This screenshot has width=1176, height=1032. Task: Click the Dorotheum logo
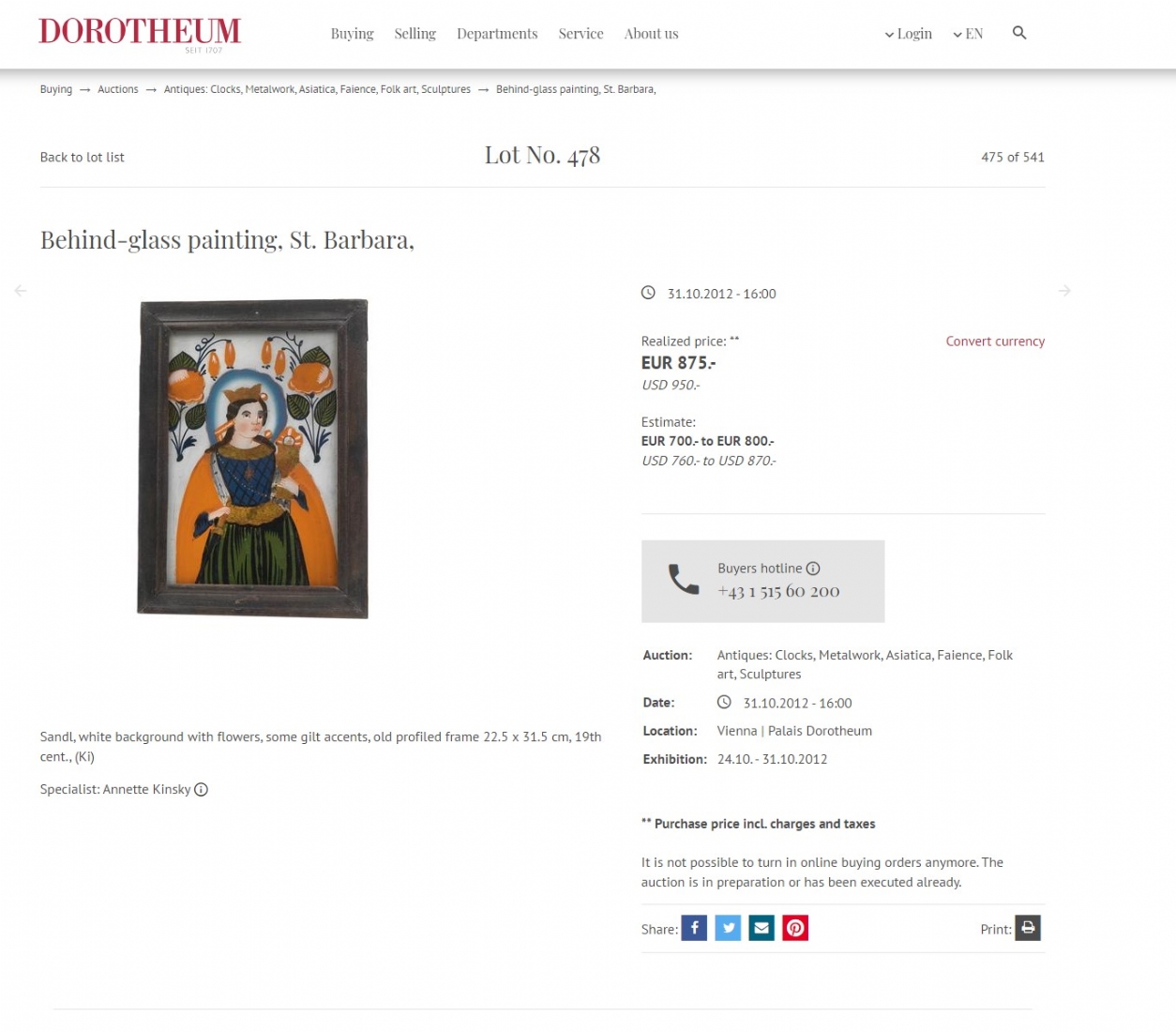click(x=140, y=34)
